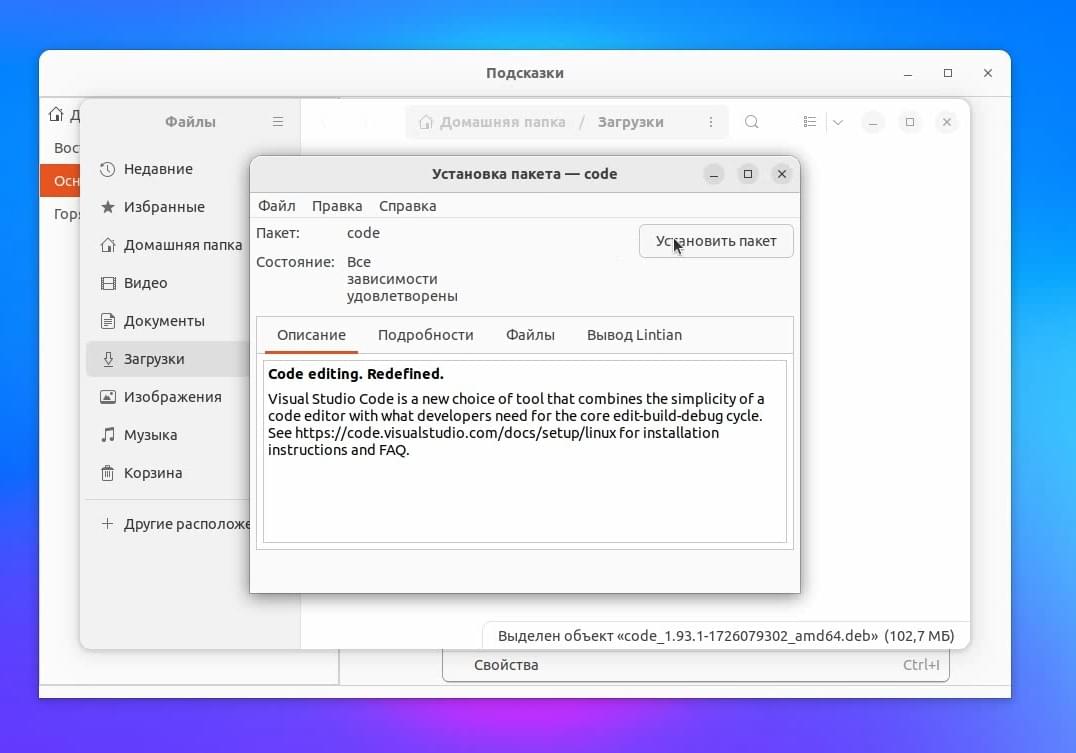Image resolution: width=1076 pixels, height=753 pixels.
Task: Open the Files hamburger menu
Action: (278, 121)
